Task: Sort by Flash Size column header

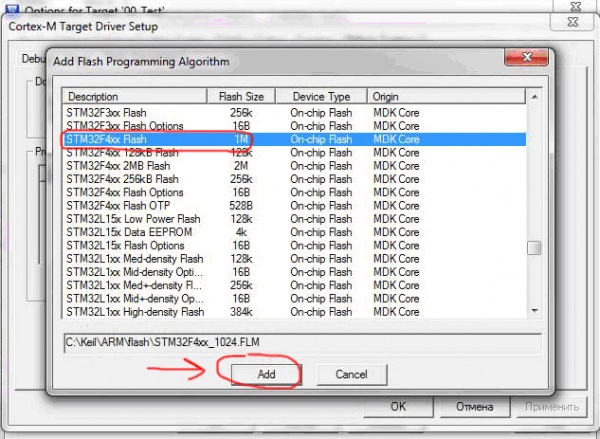Action: (241, 96)
